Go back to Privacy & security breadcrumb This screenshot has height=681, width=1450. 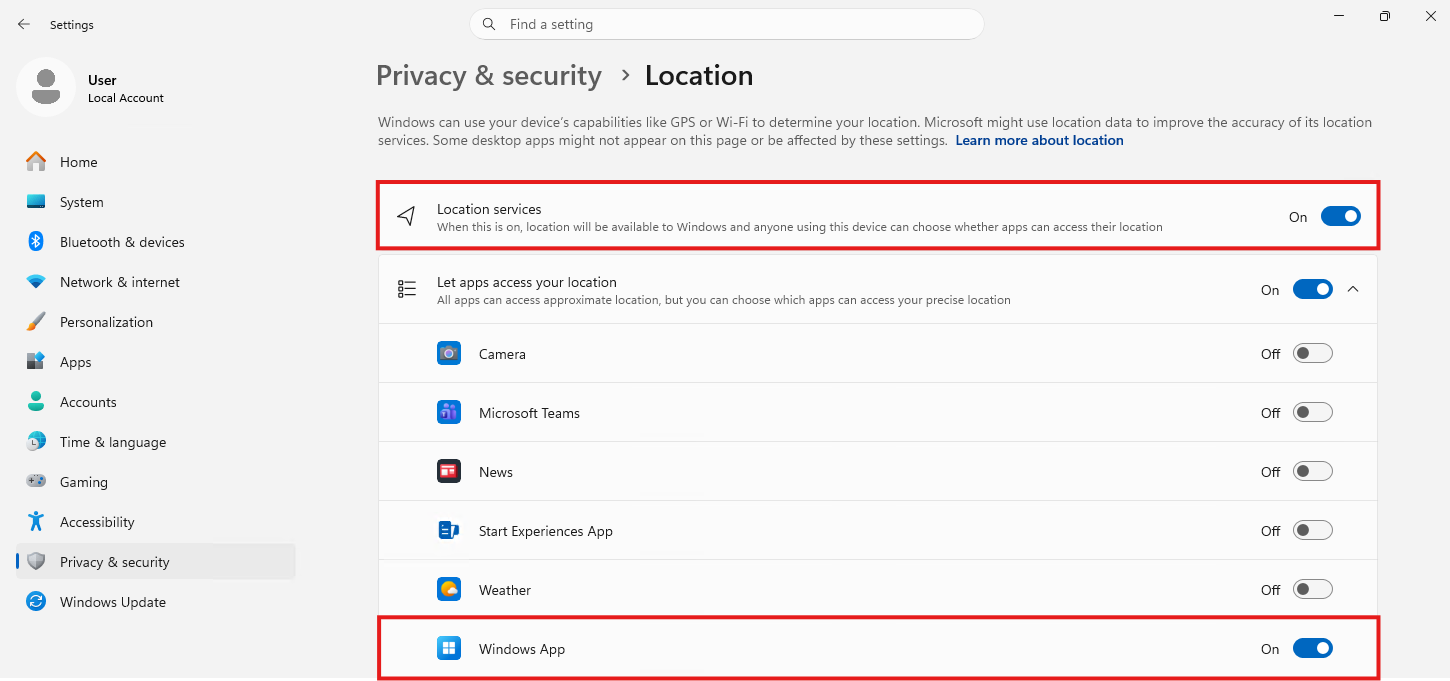click(x=489, y=76)
